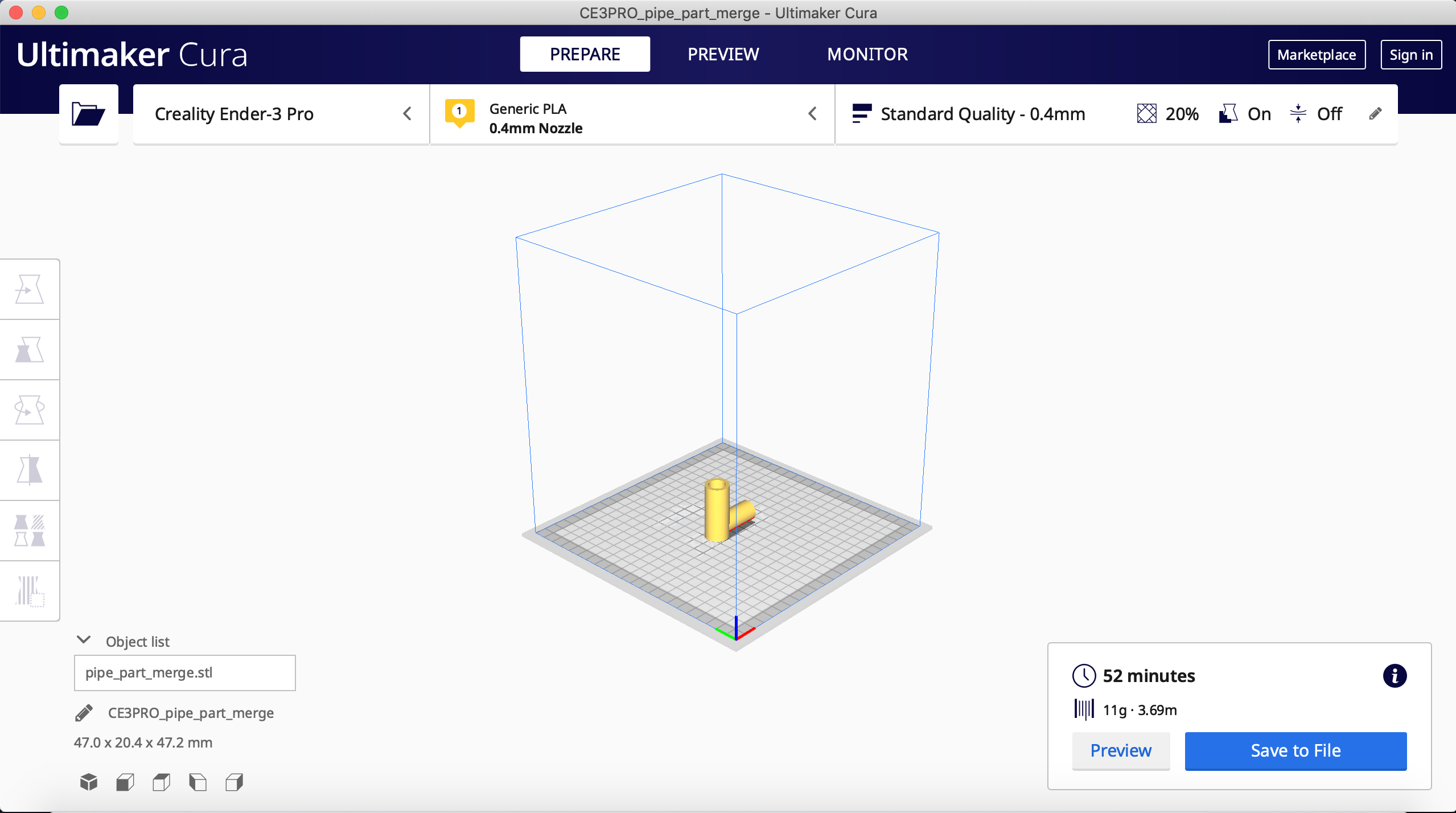
Task: Click Save to File button
Action: (x=1295, y=750)
